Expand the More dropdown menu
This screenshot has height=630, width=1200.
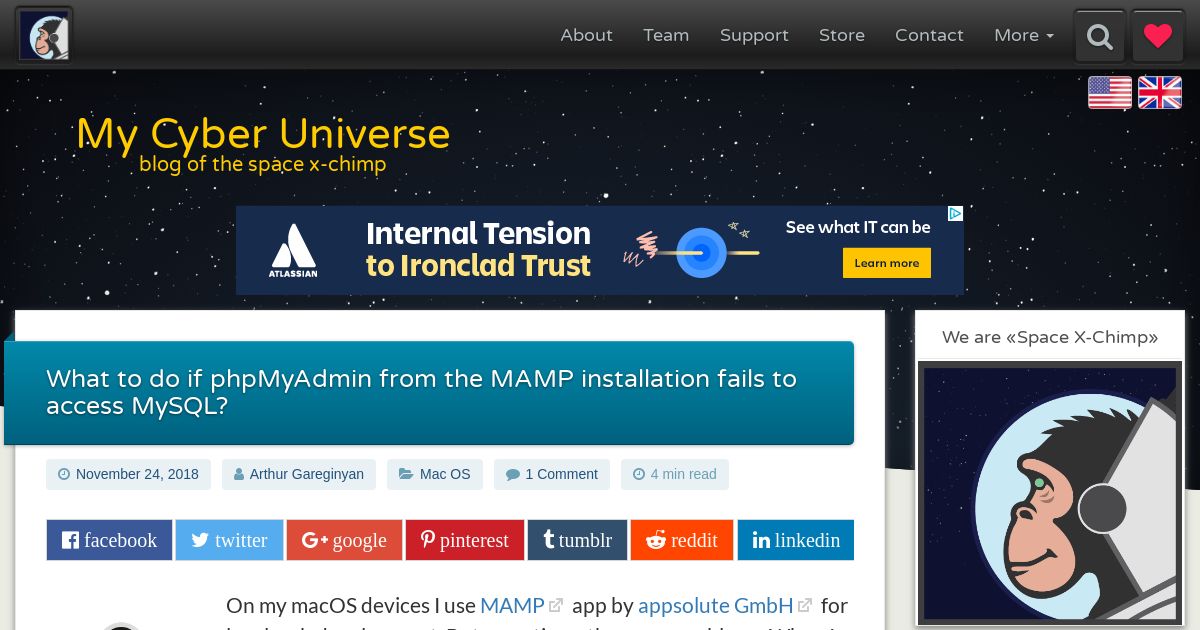[x=1024, y=35]
